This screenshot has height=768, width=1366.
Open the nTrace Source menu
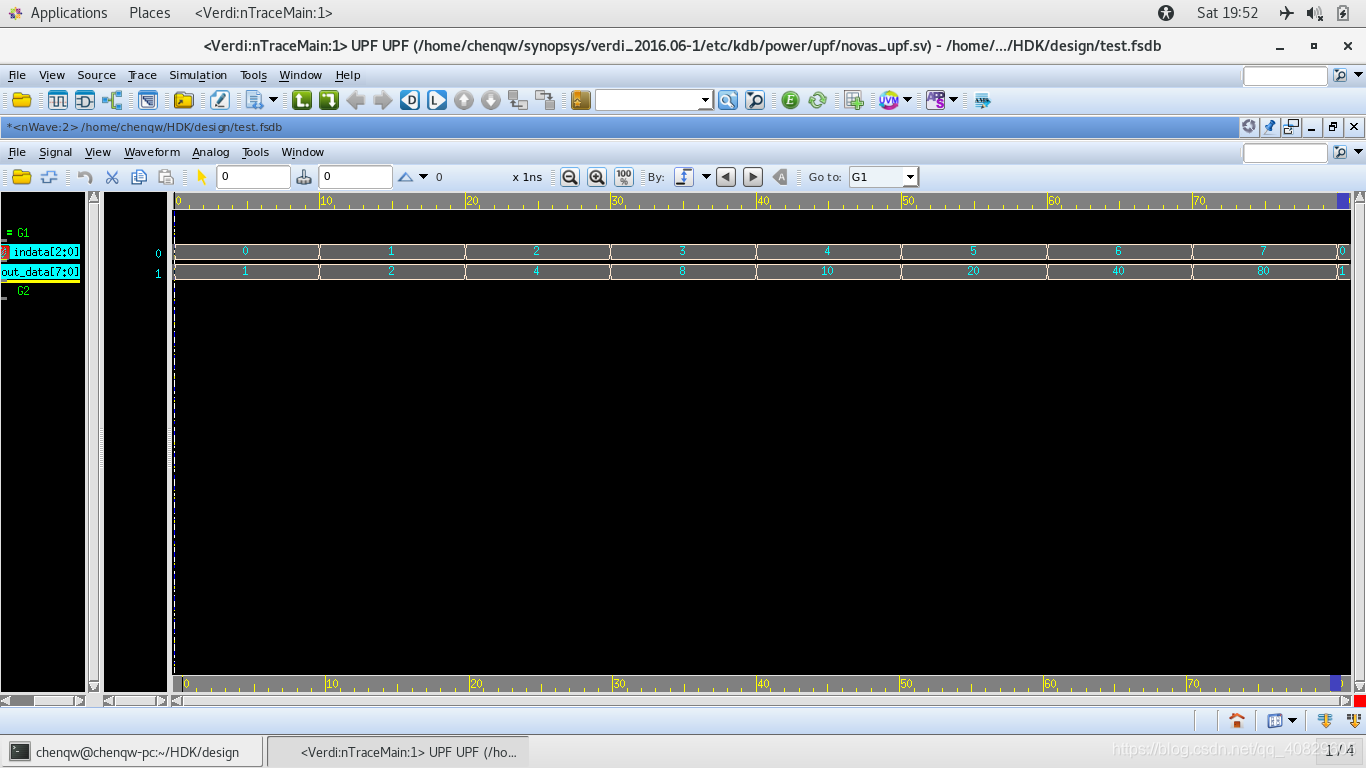tap(96, 75)
